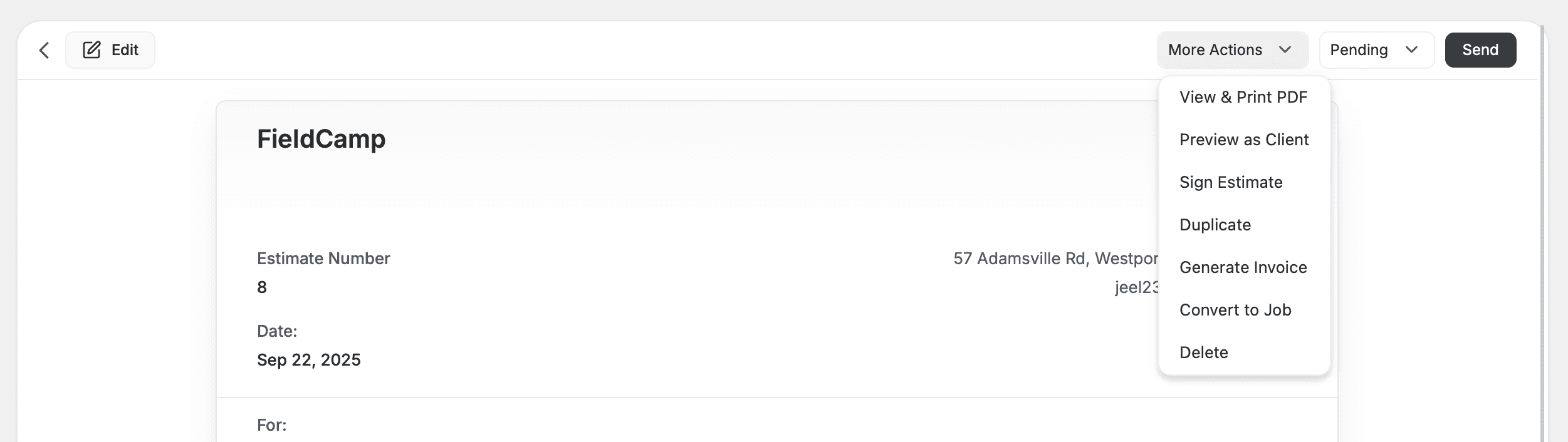Select View & Print PDF option

(1243, 97)
